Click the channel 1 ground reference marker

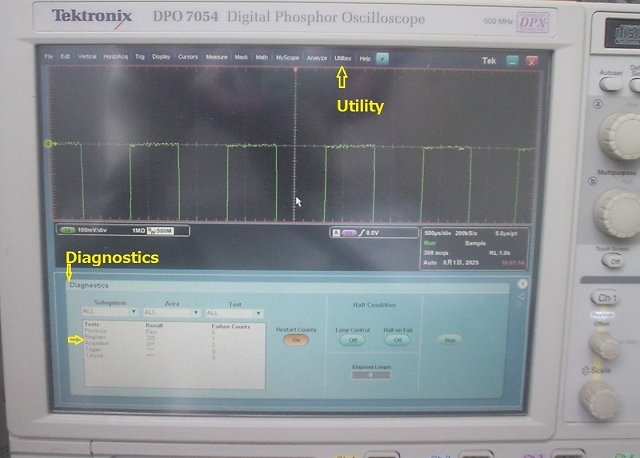point(49,143)
